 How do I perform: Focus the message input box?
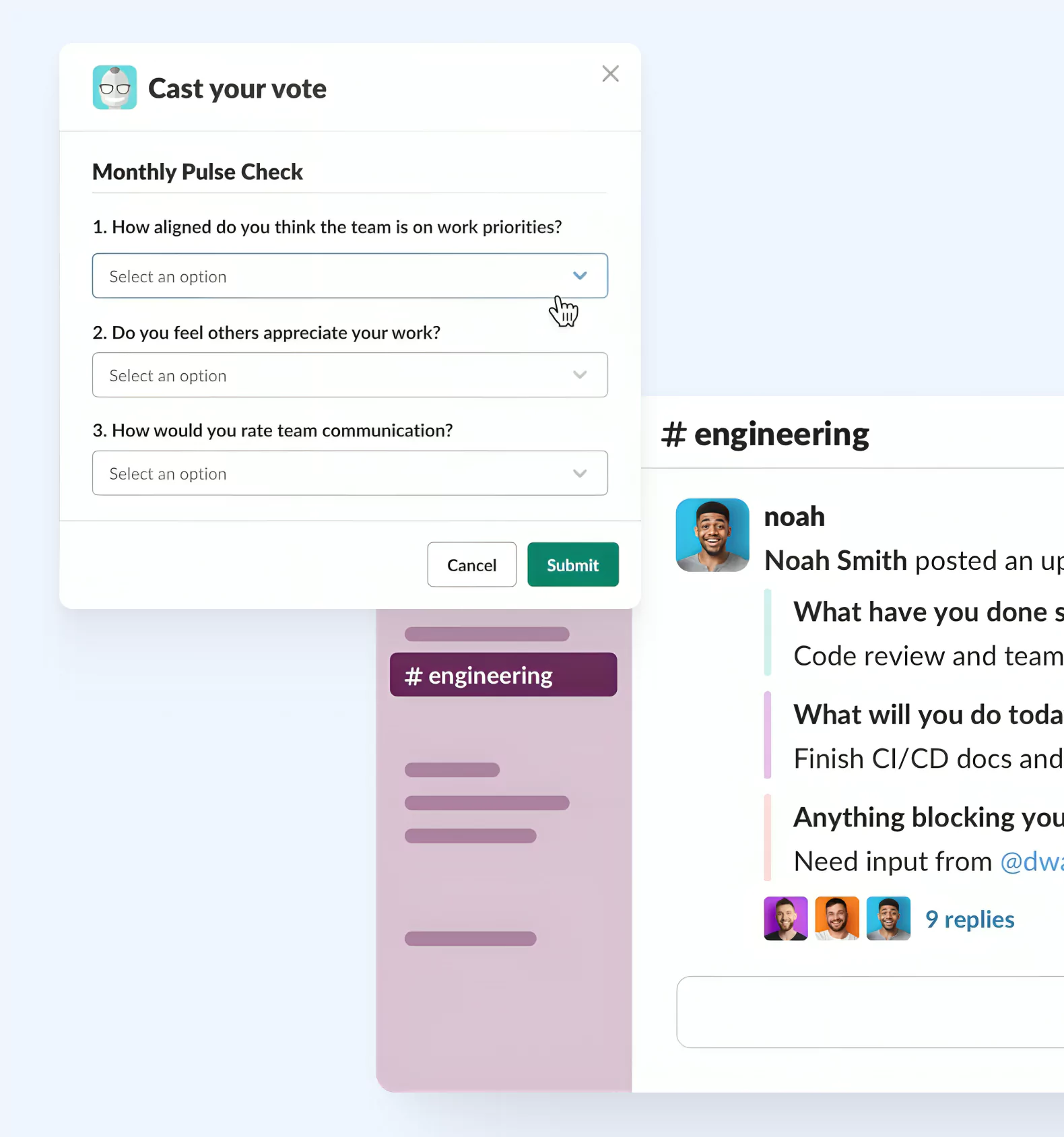point(870,1012)
